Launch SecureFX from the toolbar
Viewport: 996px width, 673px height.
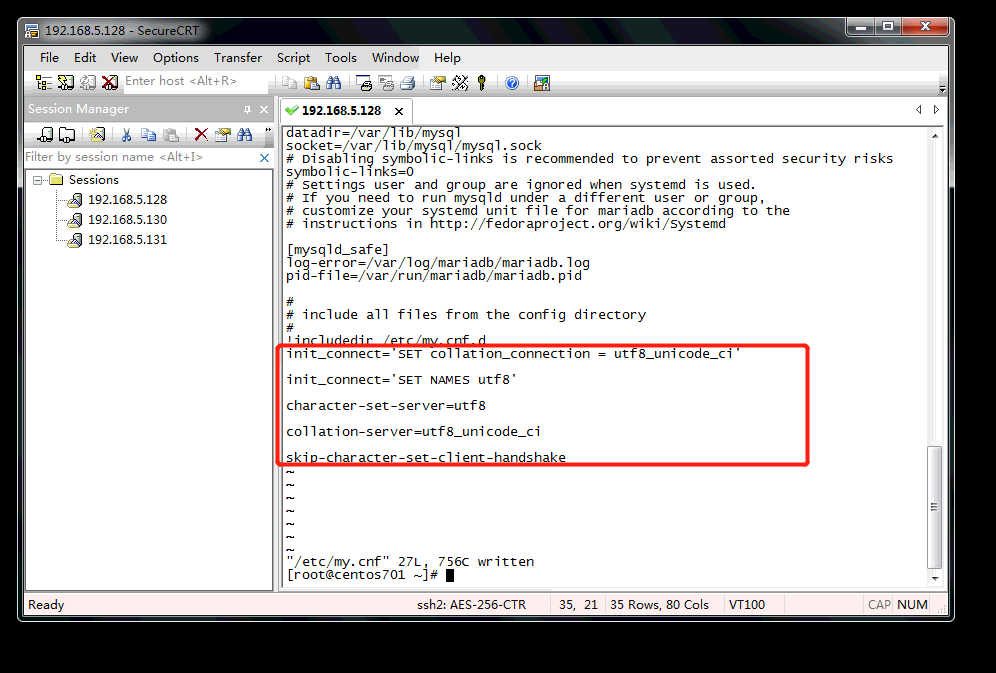pyautogui.click(x=542, y=83)
